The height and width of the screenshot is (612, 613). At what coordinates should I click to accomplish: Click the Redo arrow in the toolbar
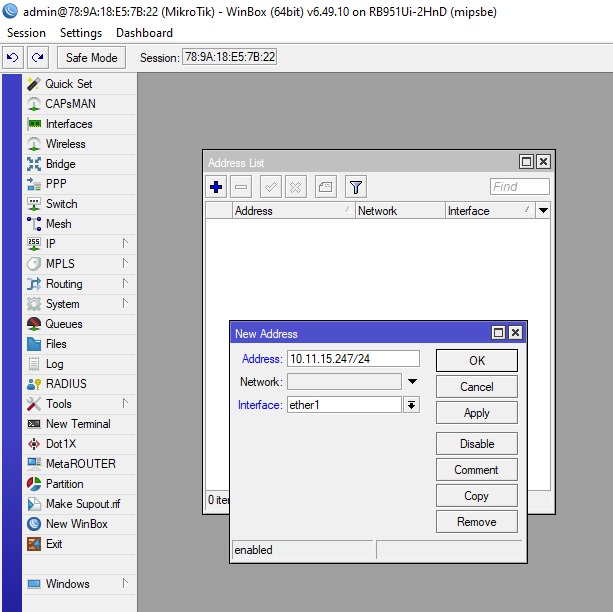38,57
